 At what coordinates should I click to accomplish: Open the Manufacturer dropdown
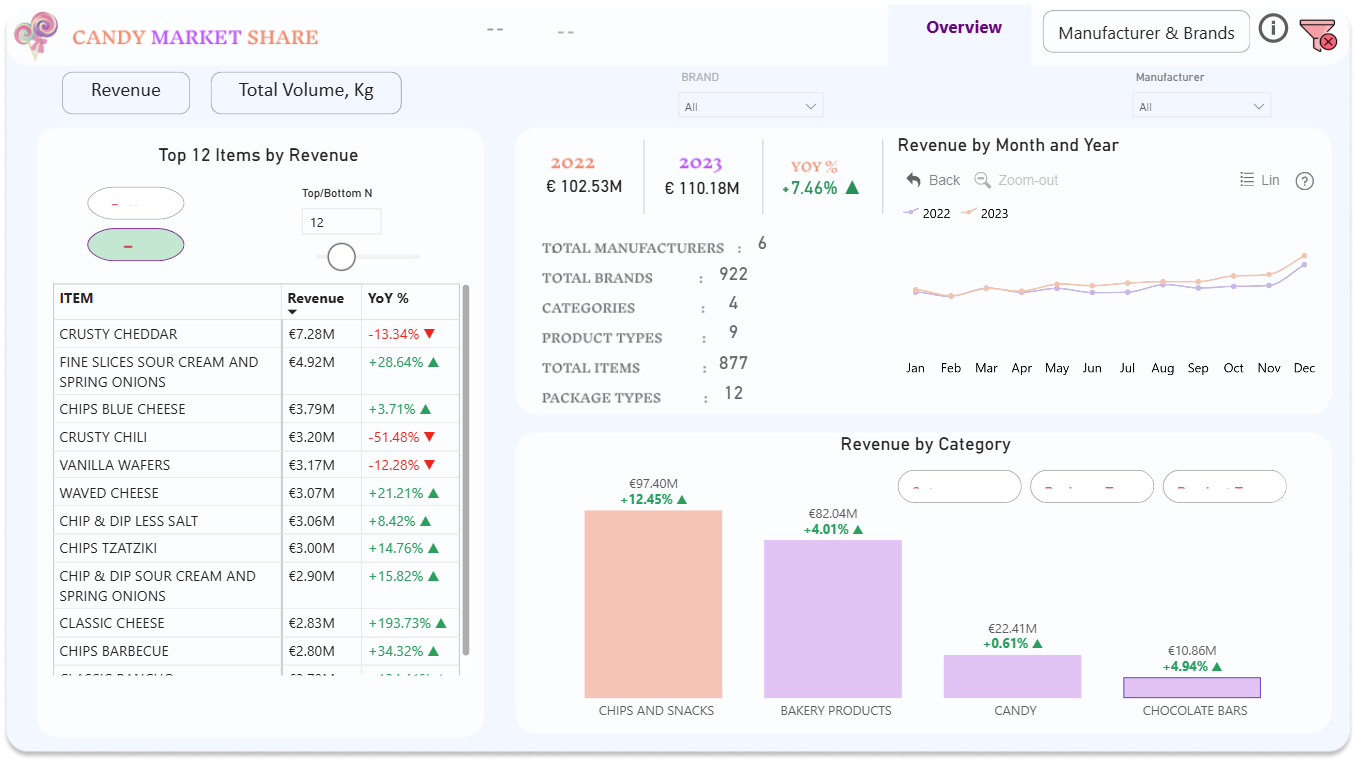(1202, 106)
